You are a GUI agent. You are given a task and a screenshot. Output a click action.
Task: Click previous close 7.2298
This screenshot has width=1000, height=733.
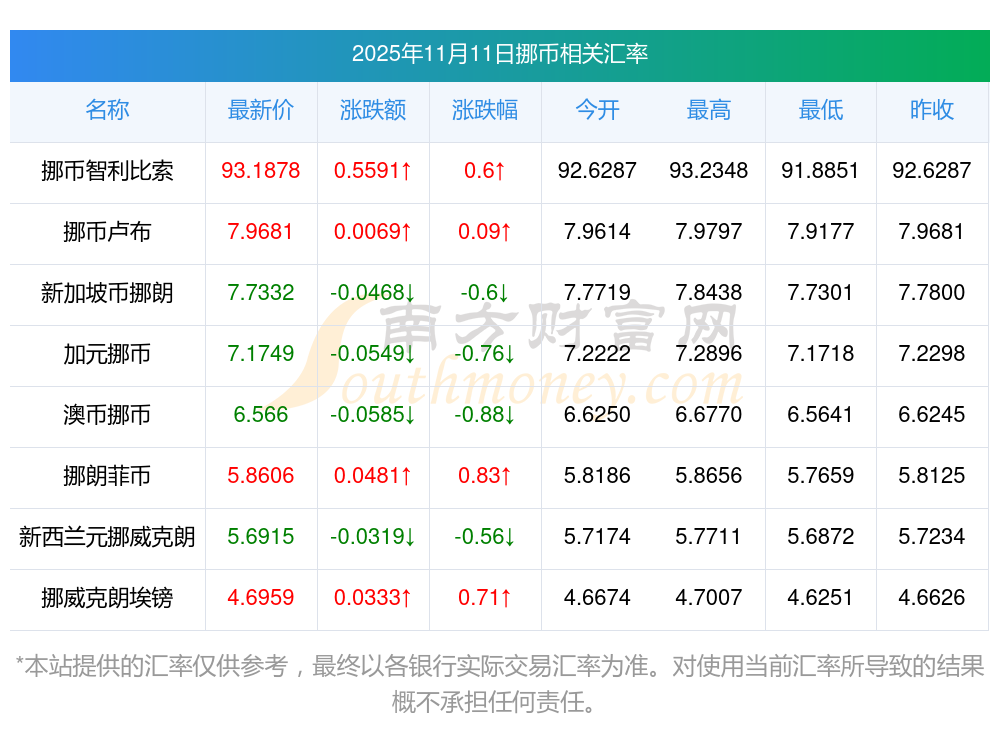coord(932,353)
